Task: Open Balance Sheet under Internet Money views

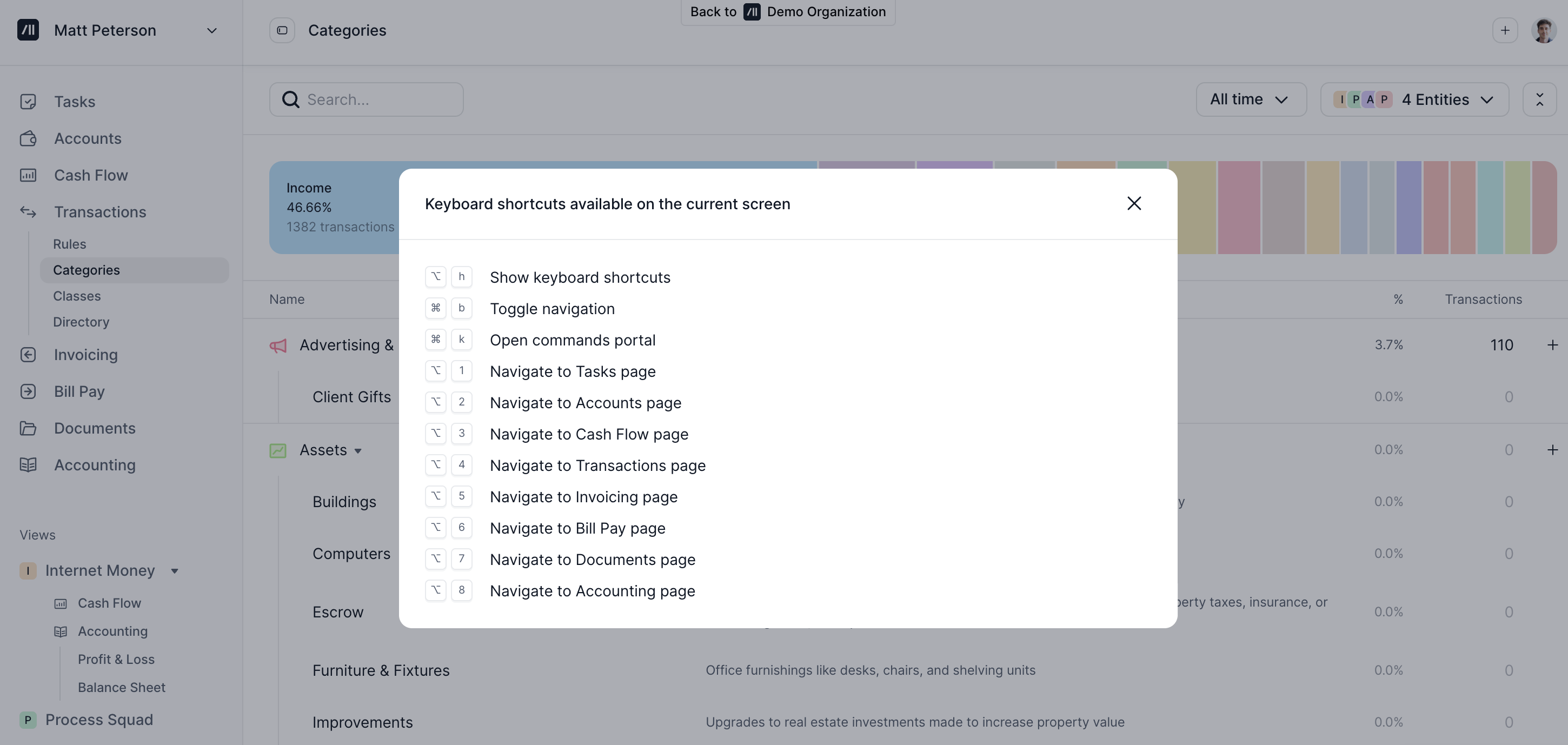Action: point(122,687)
